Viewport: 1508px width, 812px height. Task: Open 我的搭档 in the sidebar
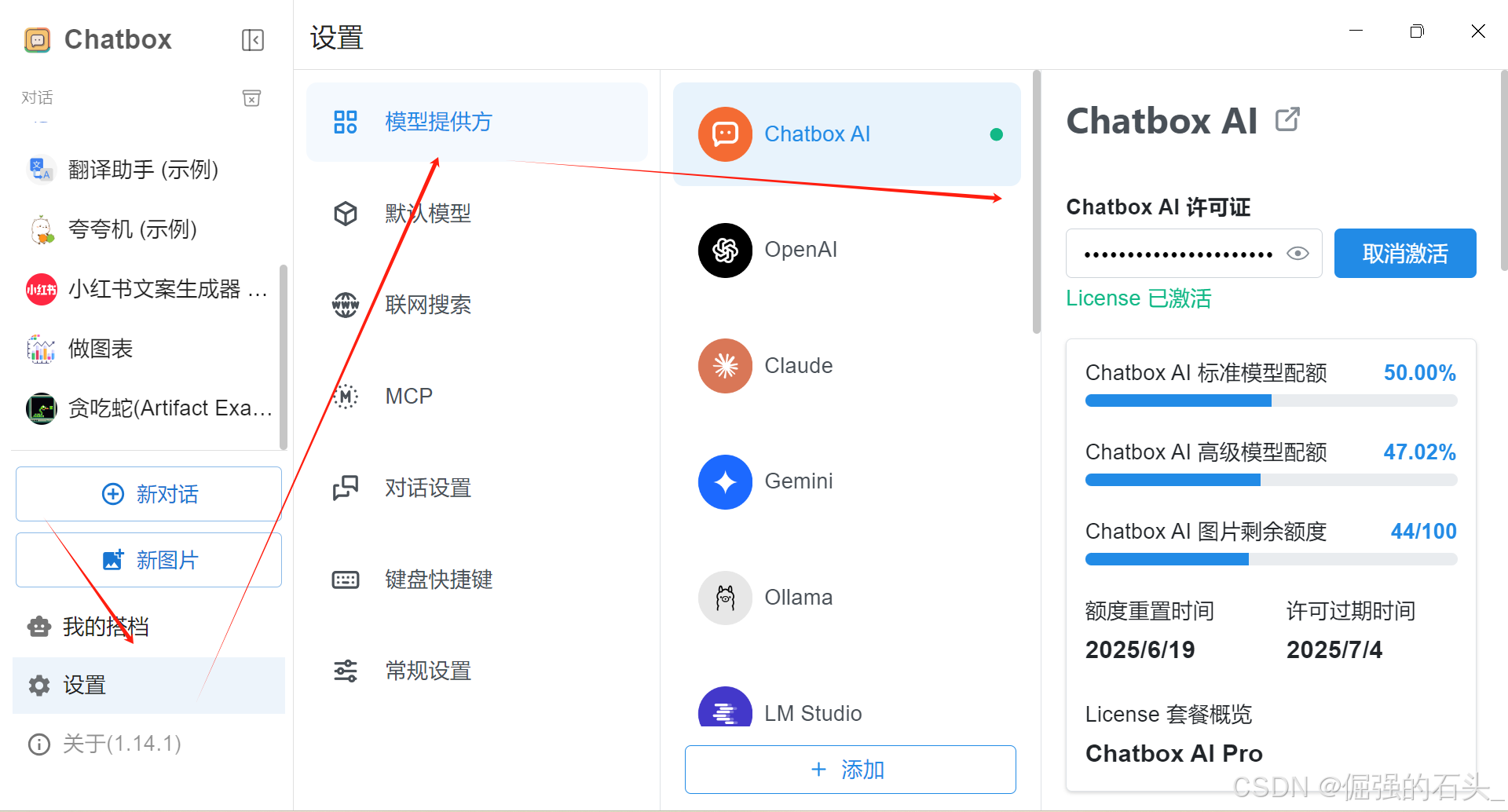(148, 627)
